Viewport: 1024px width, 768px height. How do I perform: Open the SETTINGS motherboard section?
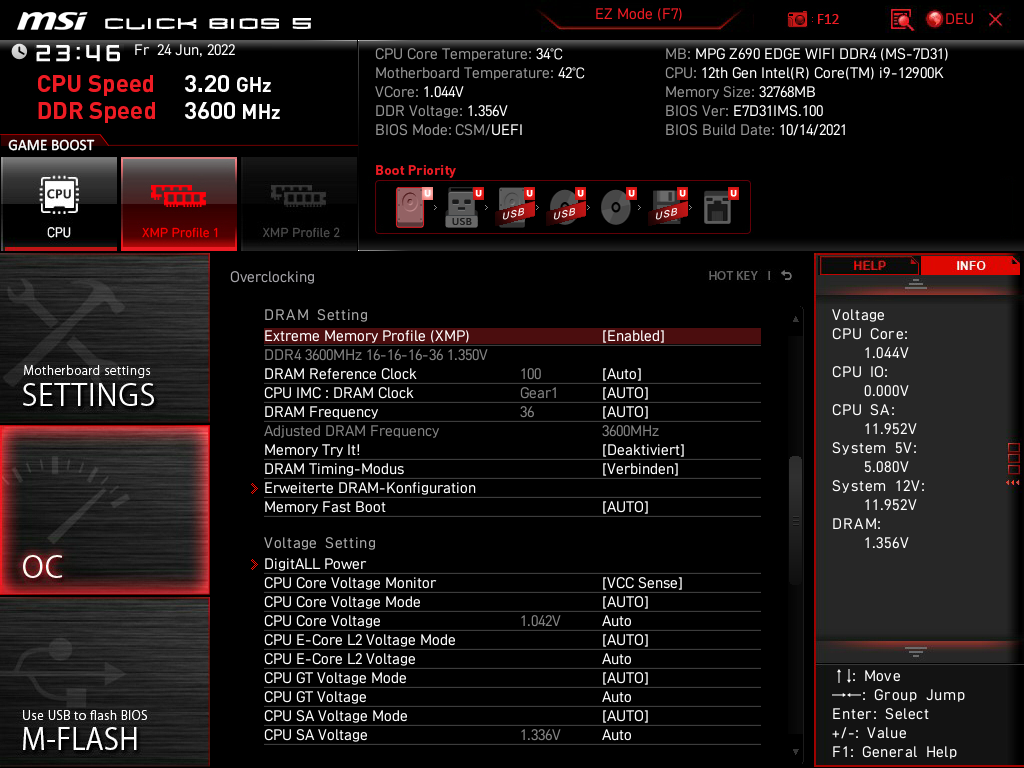tap(104, 338)
